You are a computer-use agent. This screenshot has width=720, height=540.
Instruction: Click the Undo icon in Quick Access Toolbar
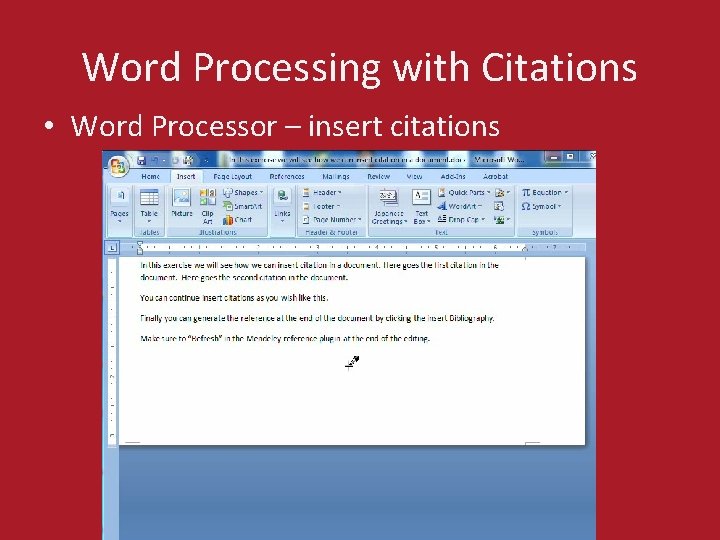pos(155,160)
